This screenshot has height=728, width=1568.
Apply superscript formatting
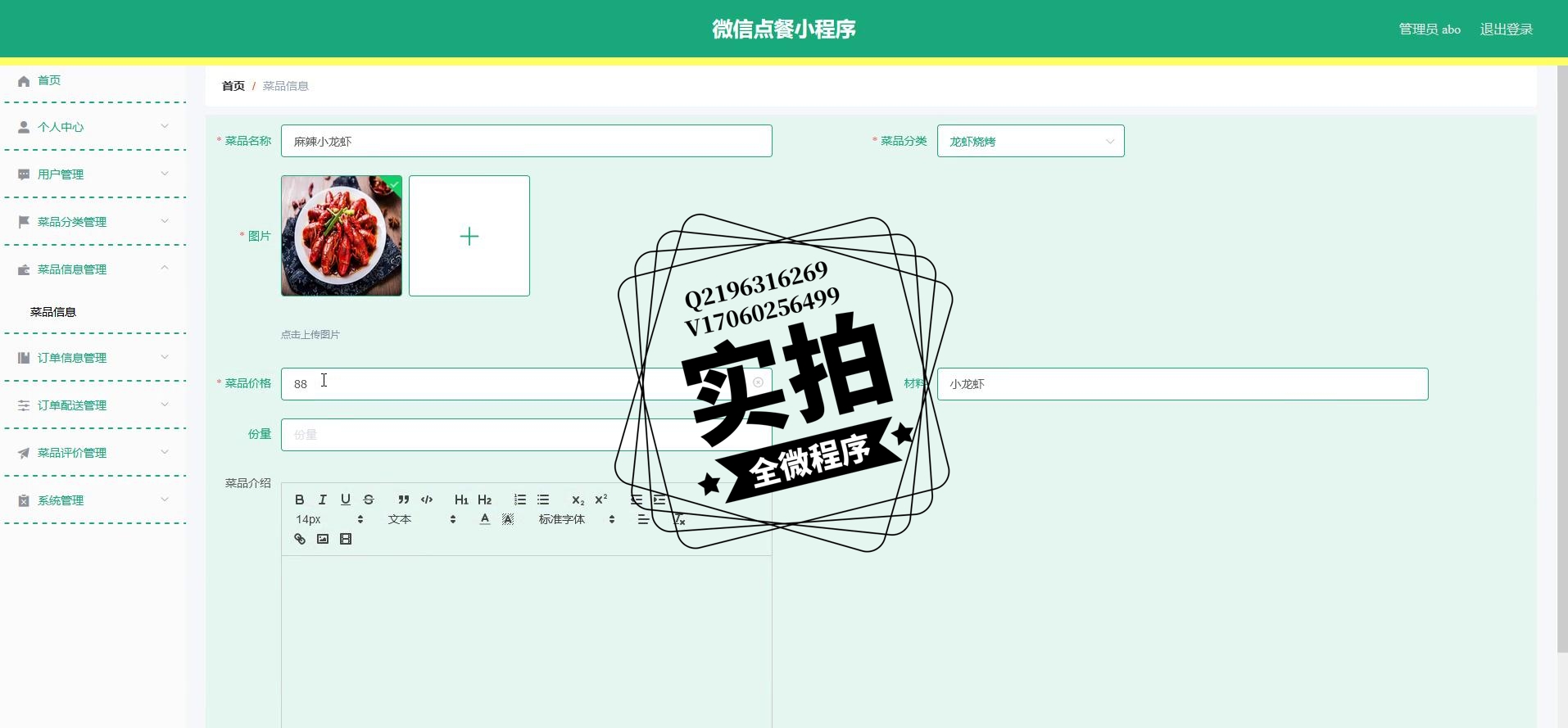point(601,500)
